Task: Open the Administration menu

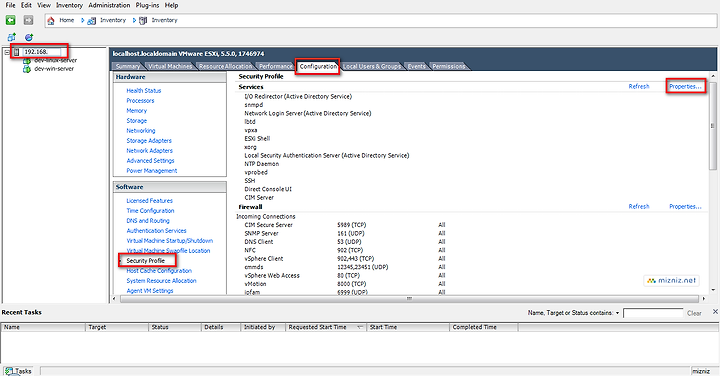Action: 109,5
